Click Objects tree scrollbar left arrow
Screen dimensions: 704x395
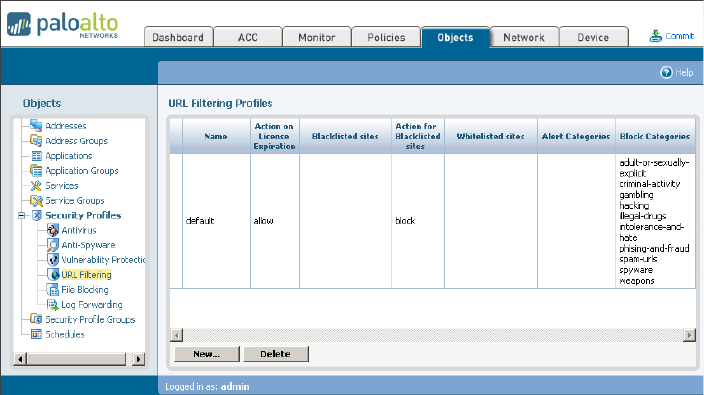click(x=20, y=359)
